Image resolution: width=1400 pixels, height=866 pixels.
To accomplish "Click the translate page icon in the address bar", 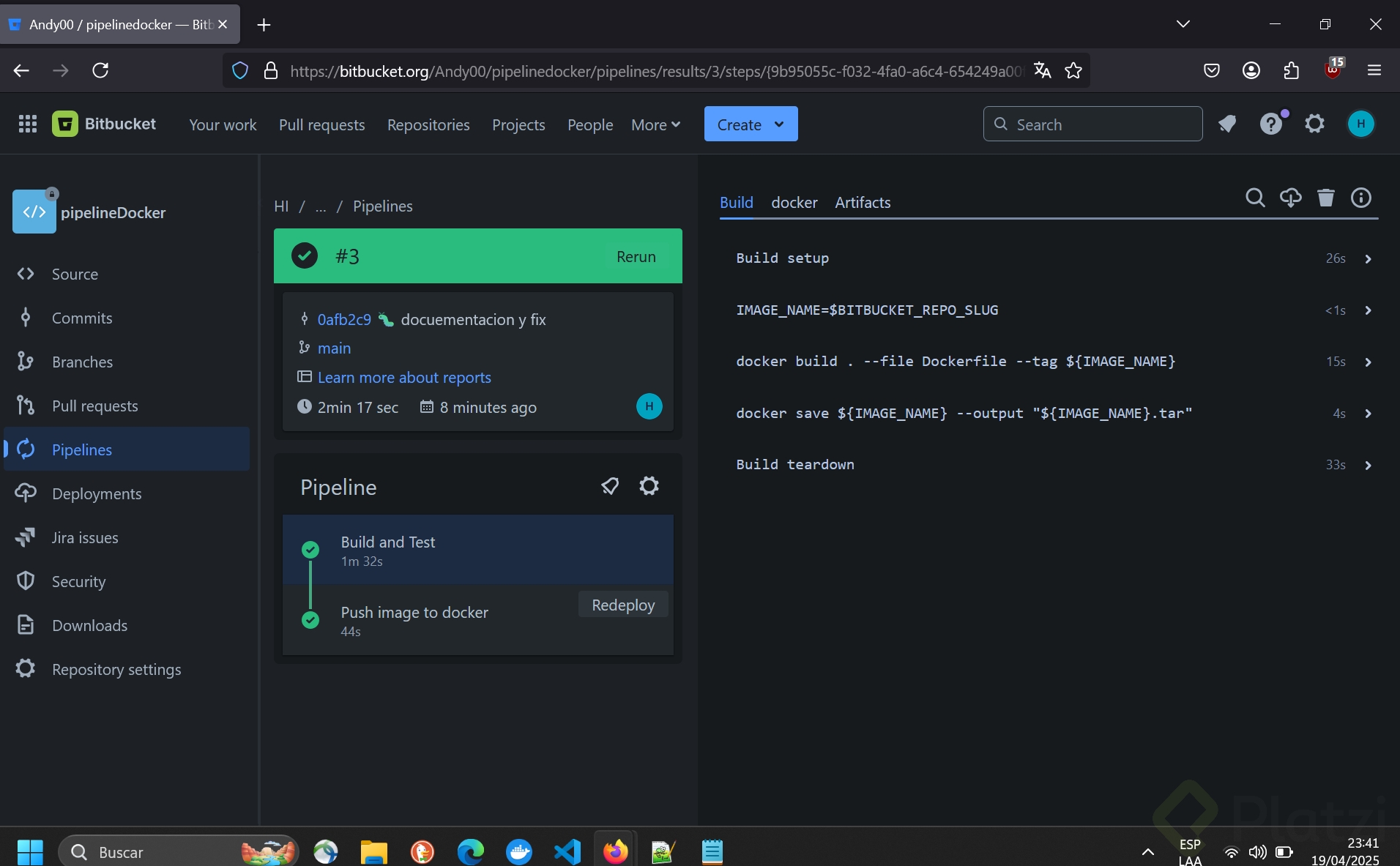I will click(1042, 70).
